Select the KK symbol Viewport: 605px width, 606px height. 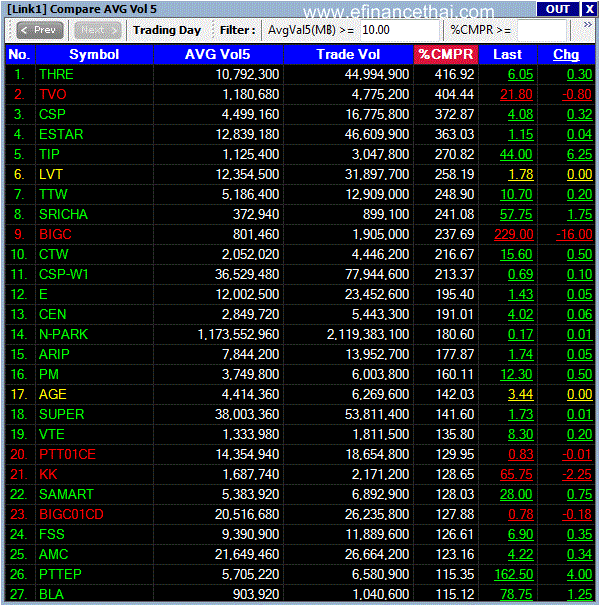click(x=48, y=475)
